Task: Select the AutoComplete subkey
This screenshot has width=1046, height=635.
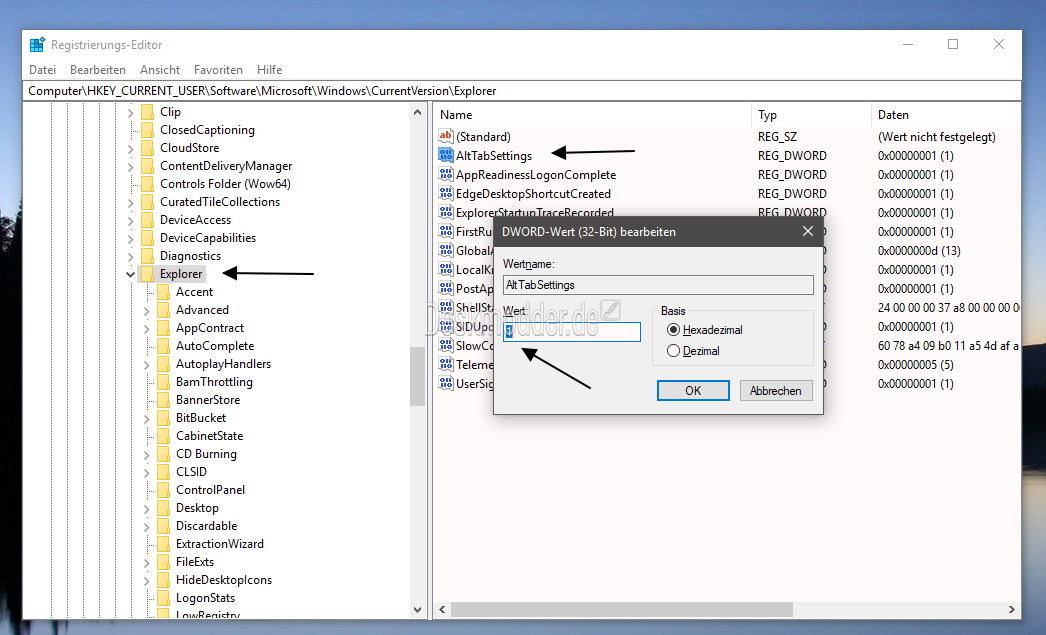Action: click(x=215, y=346)
